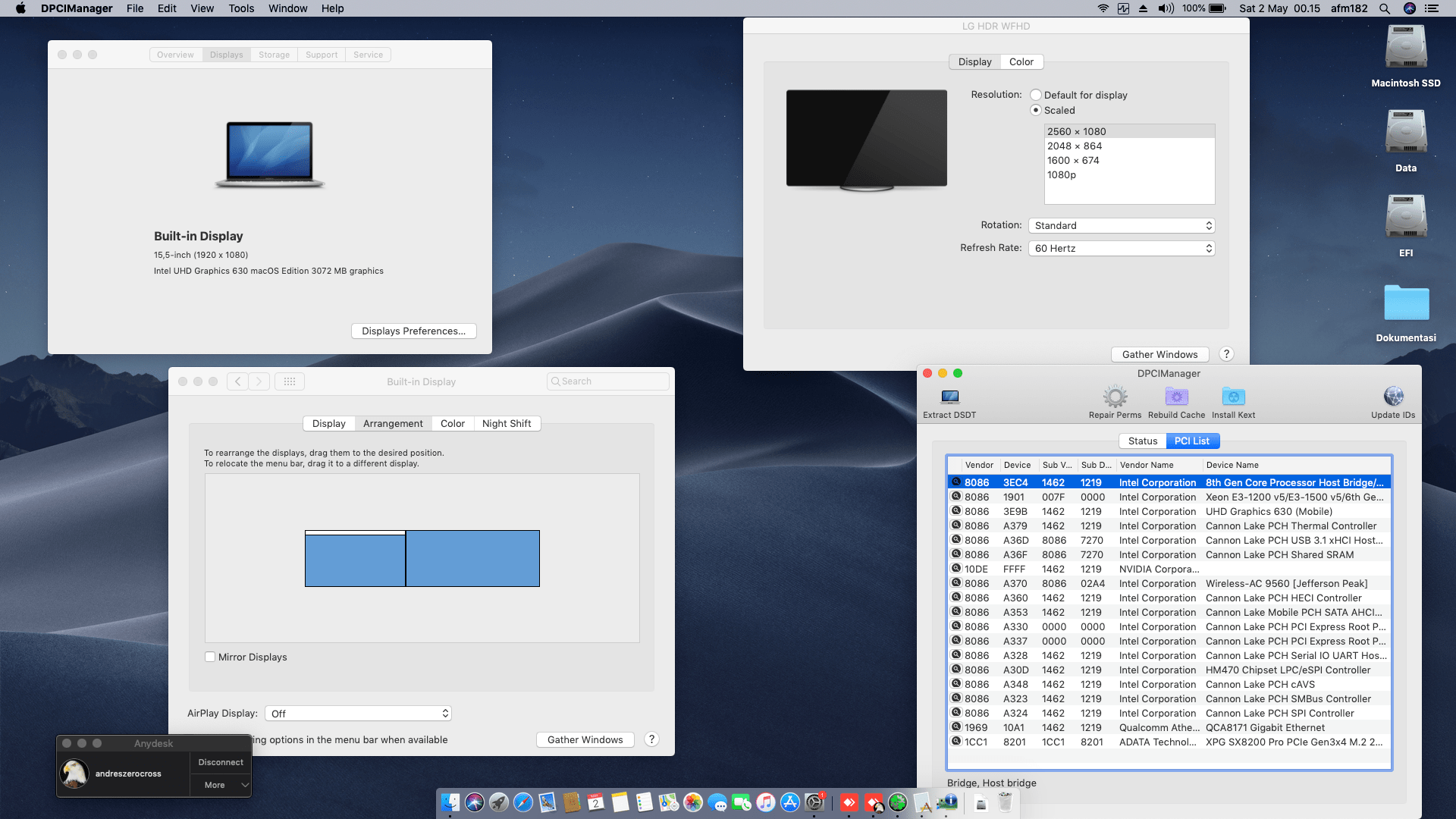Select the left display rectangle with menu bar strip

pyautogui.click(x=355, y=559)
